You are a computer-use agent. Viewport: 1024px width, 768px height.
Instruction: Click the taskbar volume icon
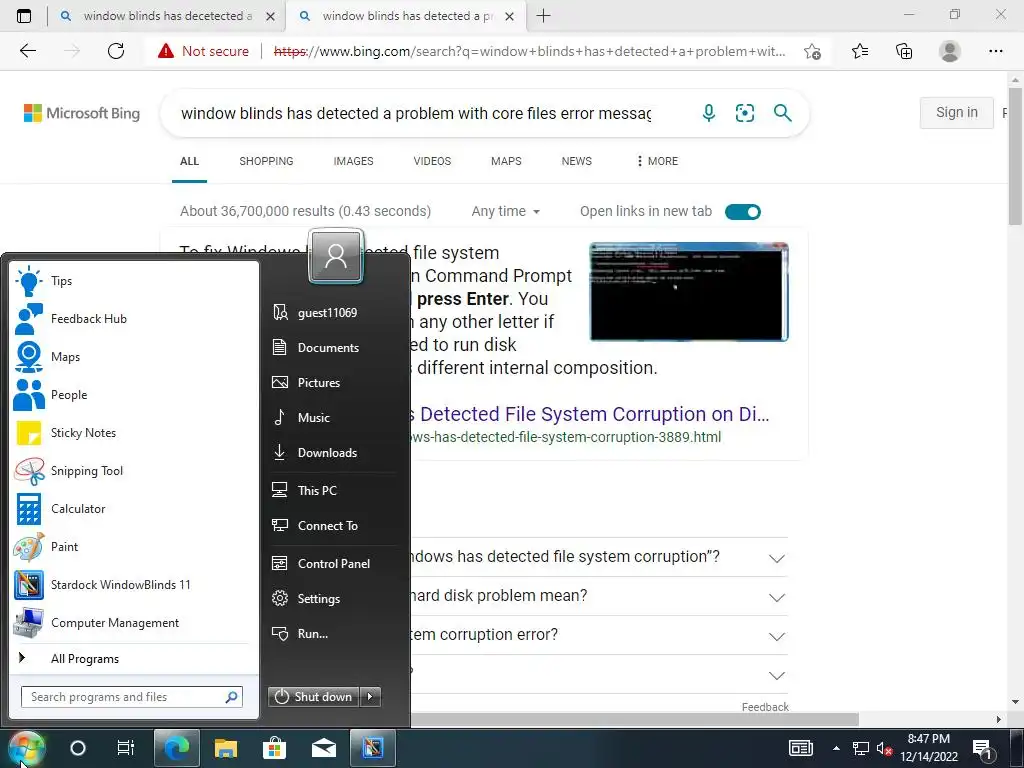click(885, 748)
